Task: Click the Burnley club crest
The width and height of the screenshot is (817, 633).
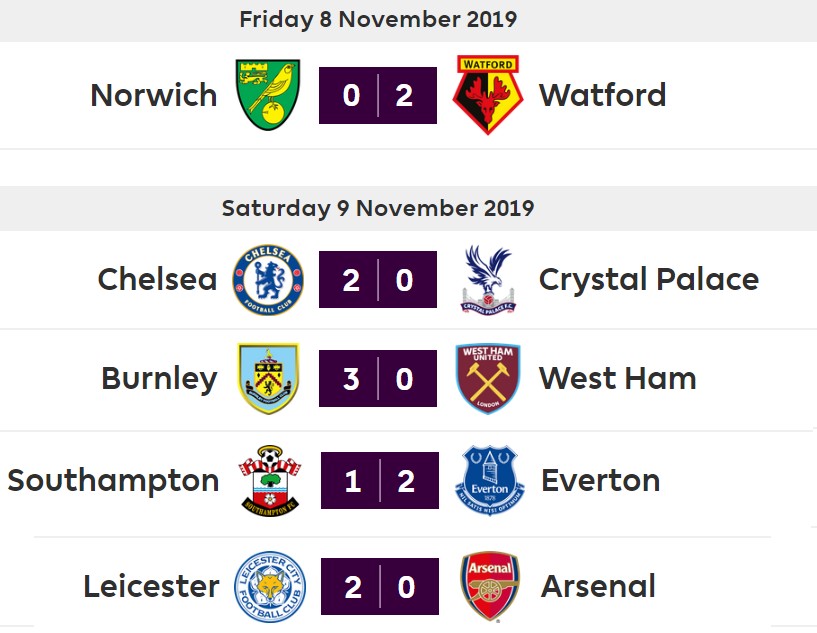Action: tap(268, 378)
